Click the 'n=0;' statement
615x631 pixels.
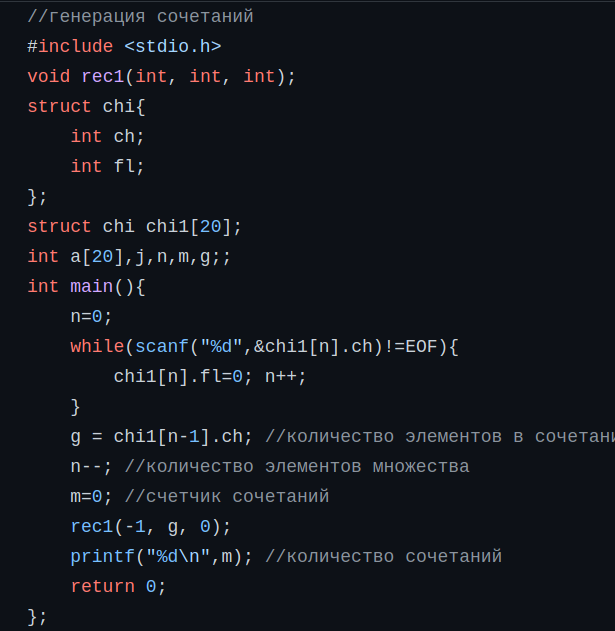pos(91,317)
